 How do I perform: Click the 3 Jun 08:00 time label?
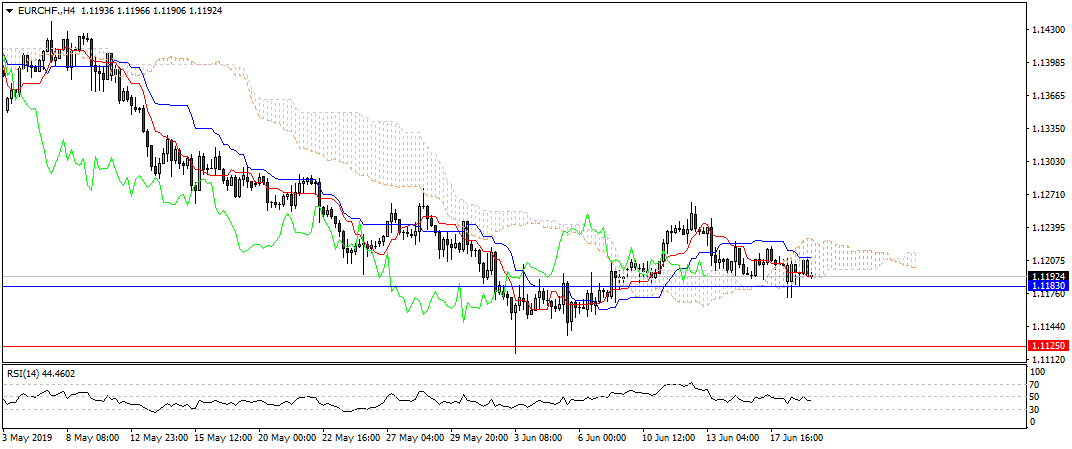click(540, 438)
